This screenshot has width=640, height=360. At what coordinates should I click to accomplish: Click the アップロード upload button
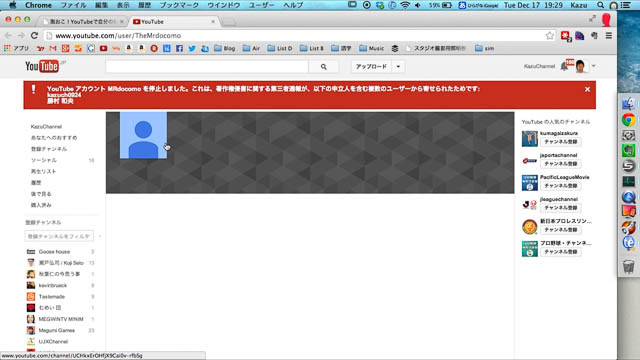pyautogui.click(x=371, y=67)
